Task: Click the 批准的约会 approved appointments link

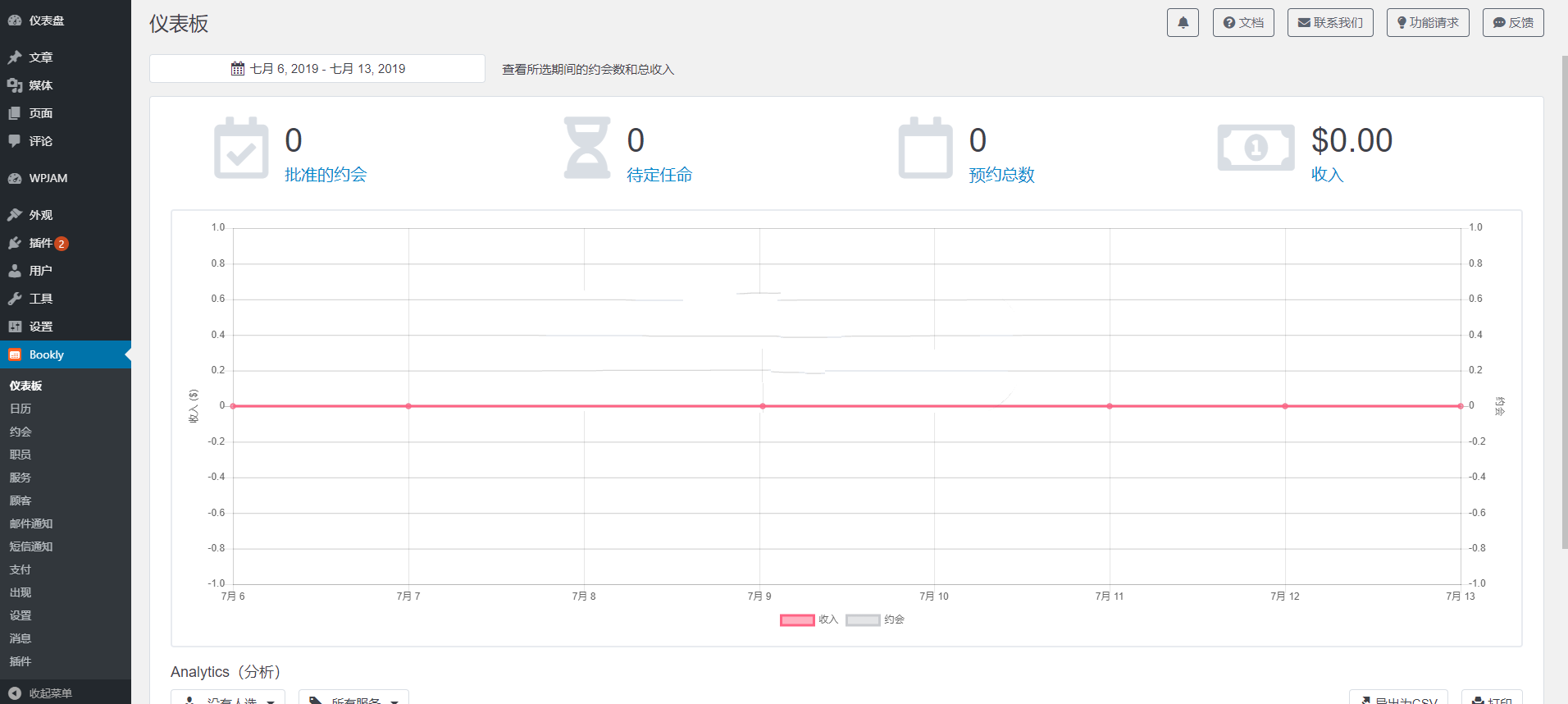Action: (x=326, y=175)
